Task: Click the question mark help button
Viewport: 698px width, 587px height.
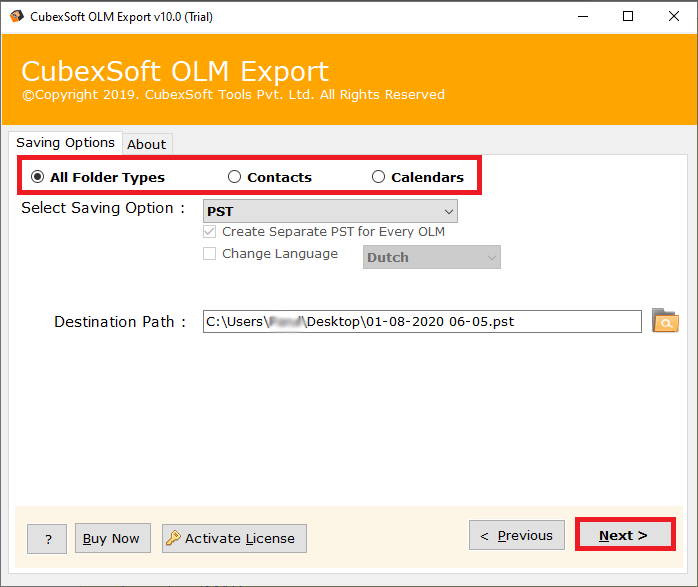Action: point(47,539)
